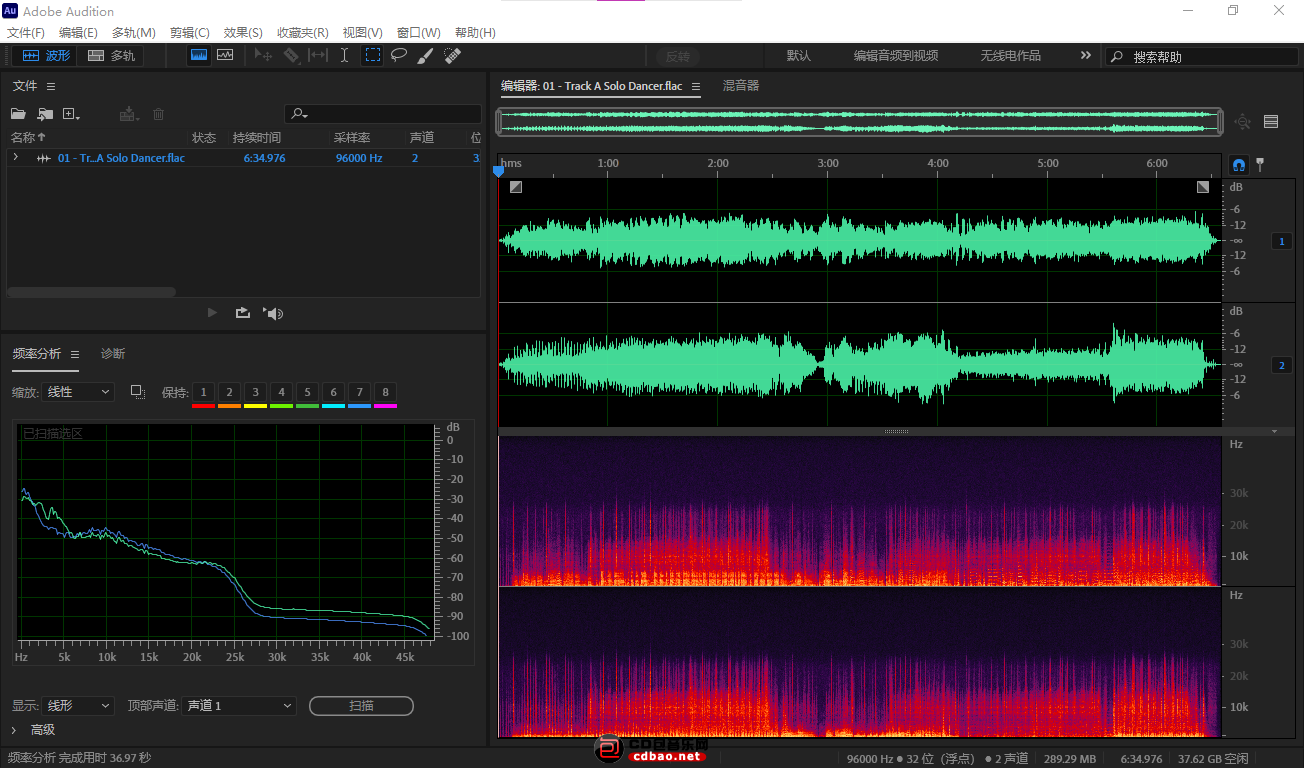Image resolution: width=1304 pixels, height=768 pixels.
Task: Toggle channel 1 enable button
Action: [1282, 241]
